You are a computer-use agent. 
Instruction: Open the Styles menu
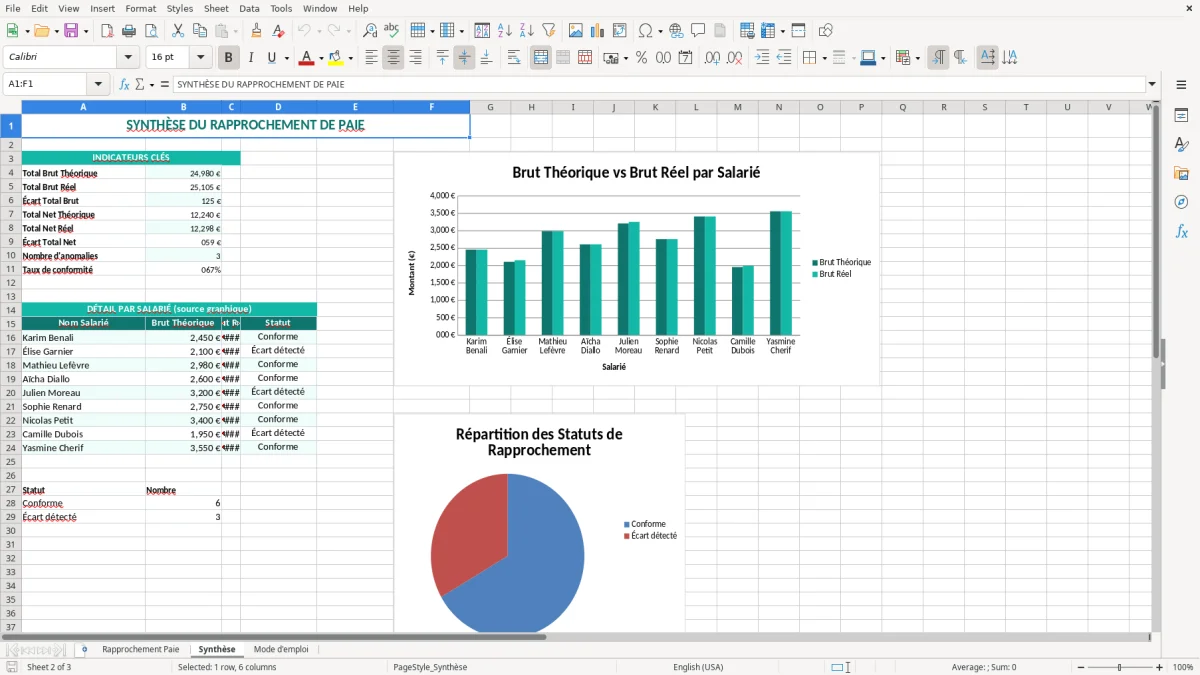pyautogui.click(x=180, y=8)
